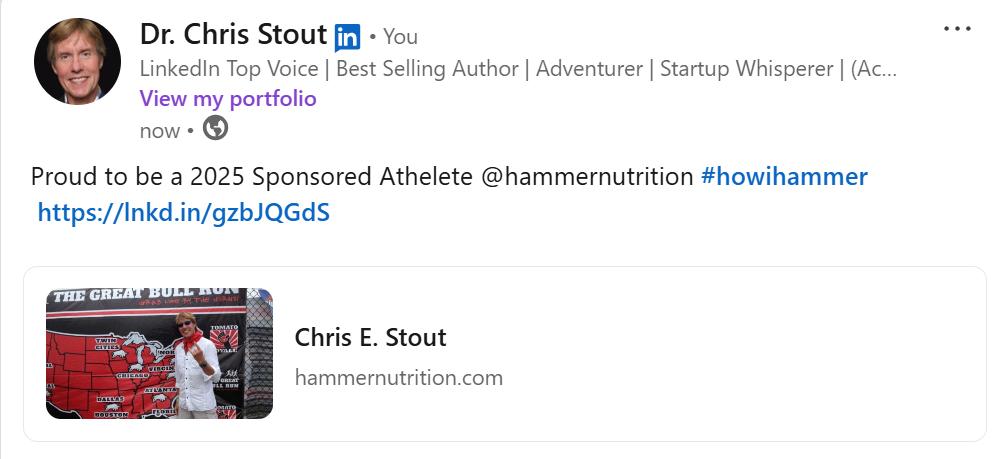Screen dimensions: 1000x459
Task: Click the LinkedIn "in" badge beside name
Action: [347, 37]
